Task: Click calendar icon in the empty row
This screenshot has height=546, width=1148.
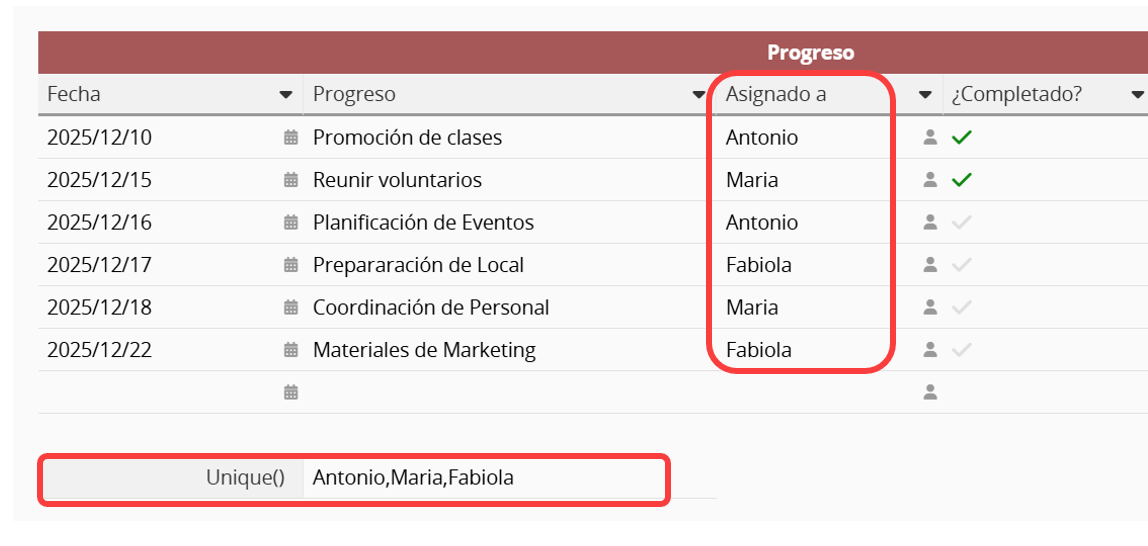Action: 291,393
